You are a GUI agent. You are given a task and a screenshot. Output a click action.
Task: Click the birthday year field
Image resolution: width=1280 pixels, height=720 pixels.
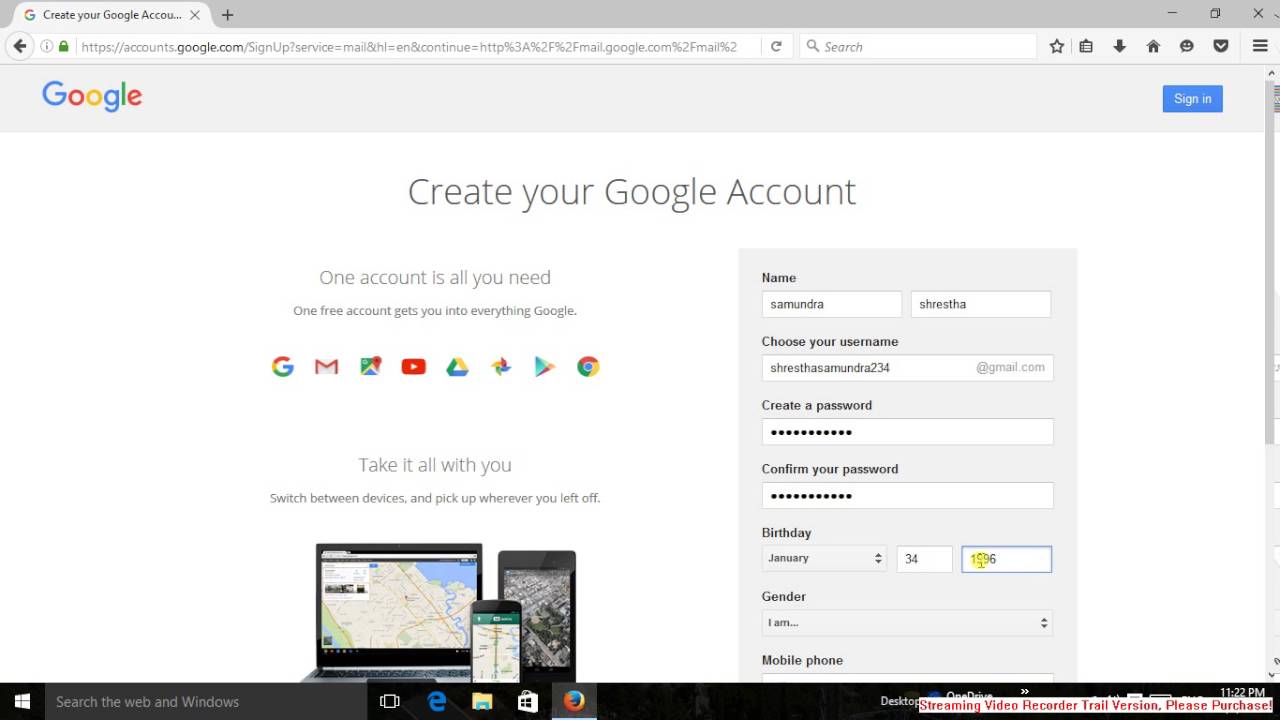click(x=1006, y=559)
